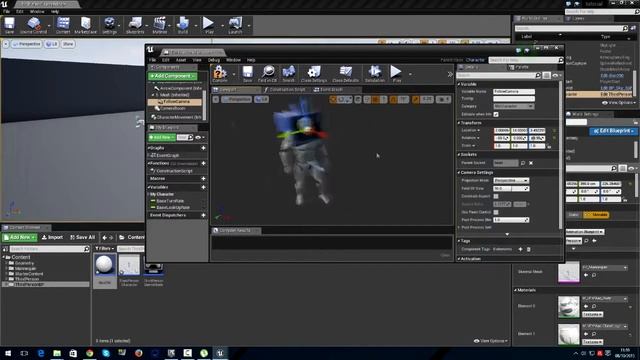Open Projection Mode dropdown
This screenshot has width=640, height=360.
tap(511, 180)
